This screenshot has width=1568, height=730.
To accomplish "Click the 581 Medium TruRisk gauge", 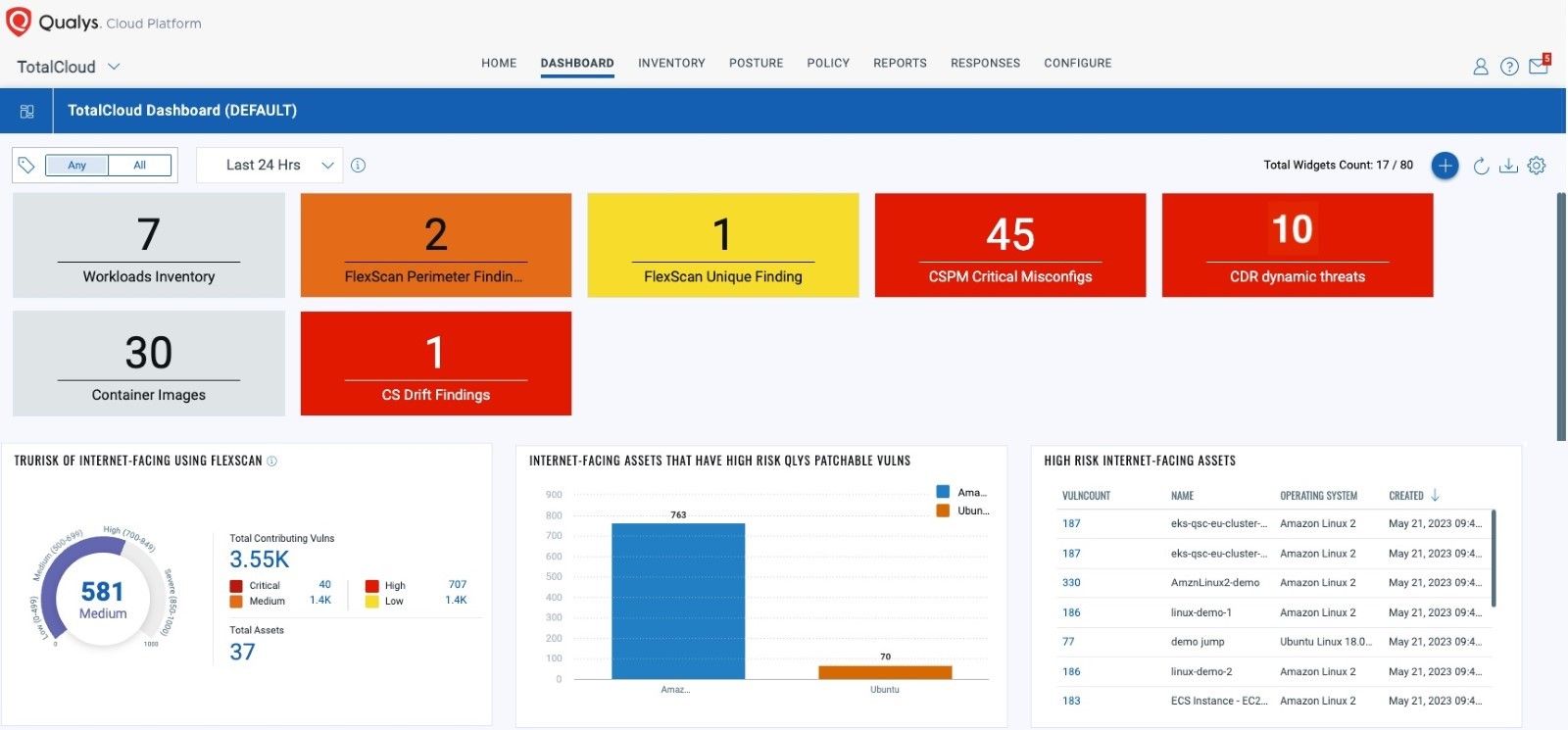I will coord(103,599).
